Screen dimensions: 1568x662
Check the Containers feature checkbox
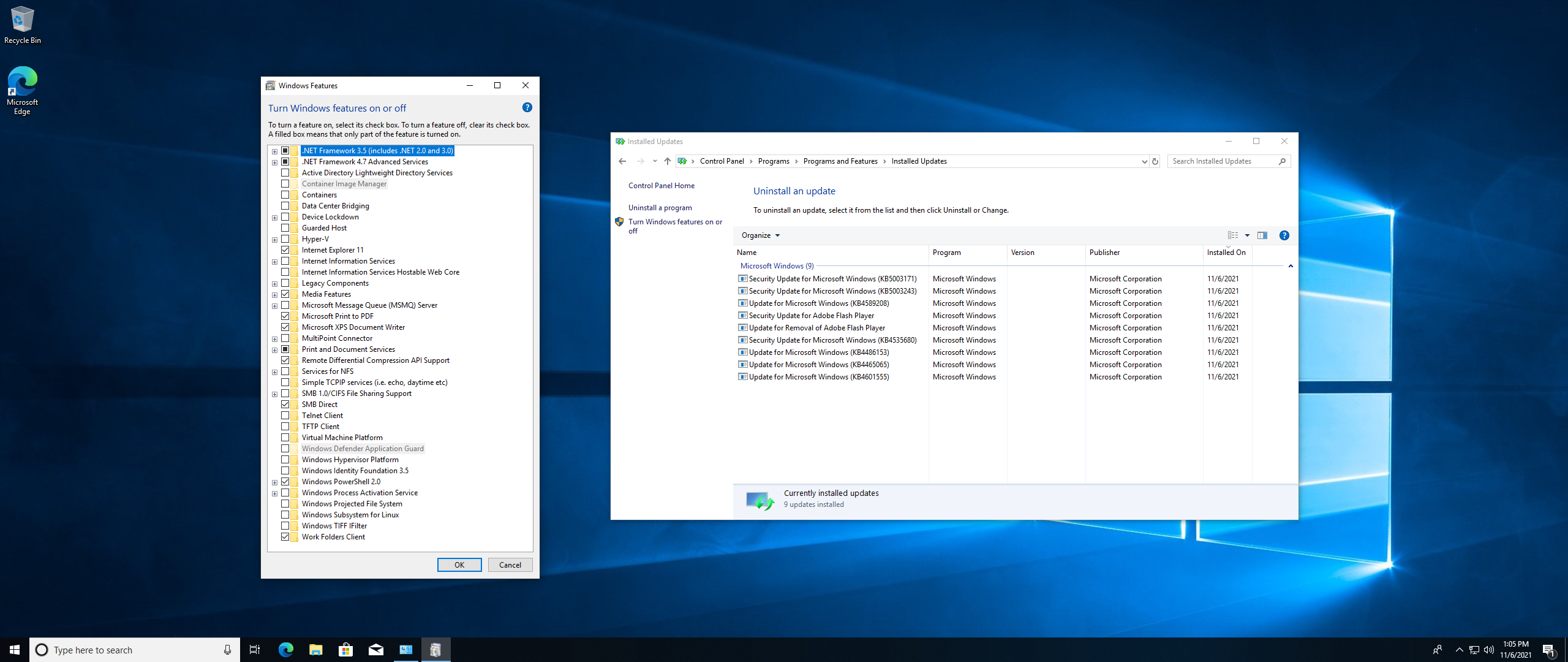tap(285, 195)
